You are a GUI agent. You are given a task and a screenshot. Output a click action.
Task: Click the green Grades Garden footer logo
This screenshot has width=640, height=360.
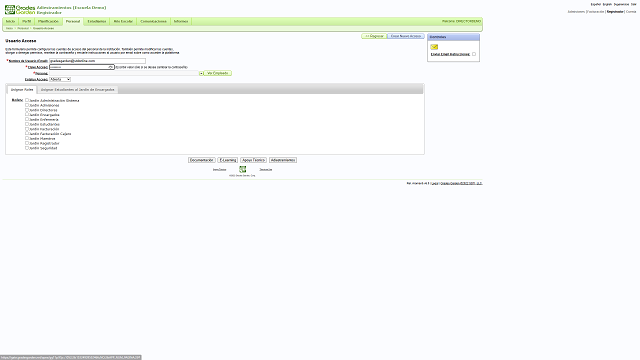click(242, 169)
